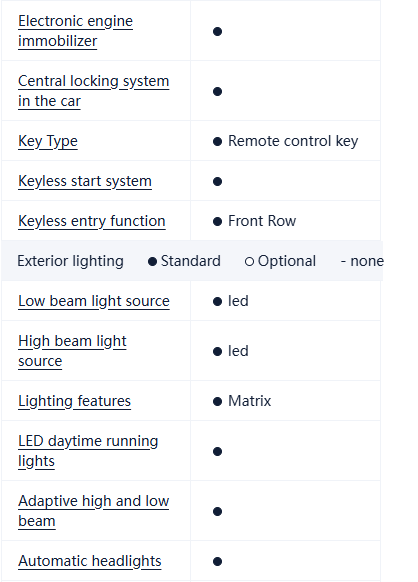Click the standard dot for Automatic headlights
Image resolution: width=418 pixels, height=582 pixels.
(x=218, y=562)
